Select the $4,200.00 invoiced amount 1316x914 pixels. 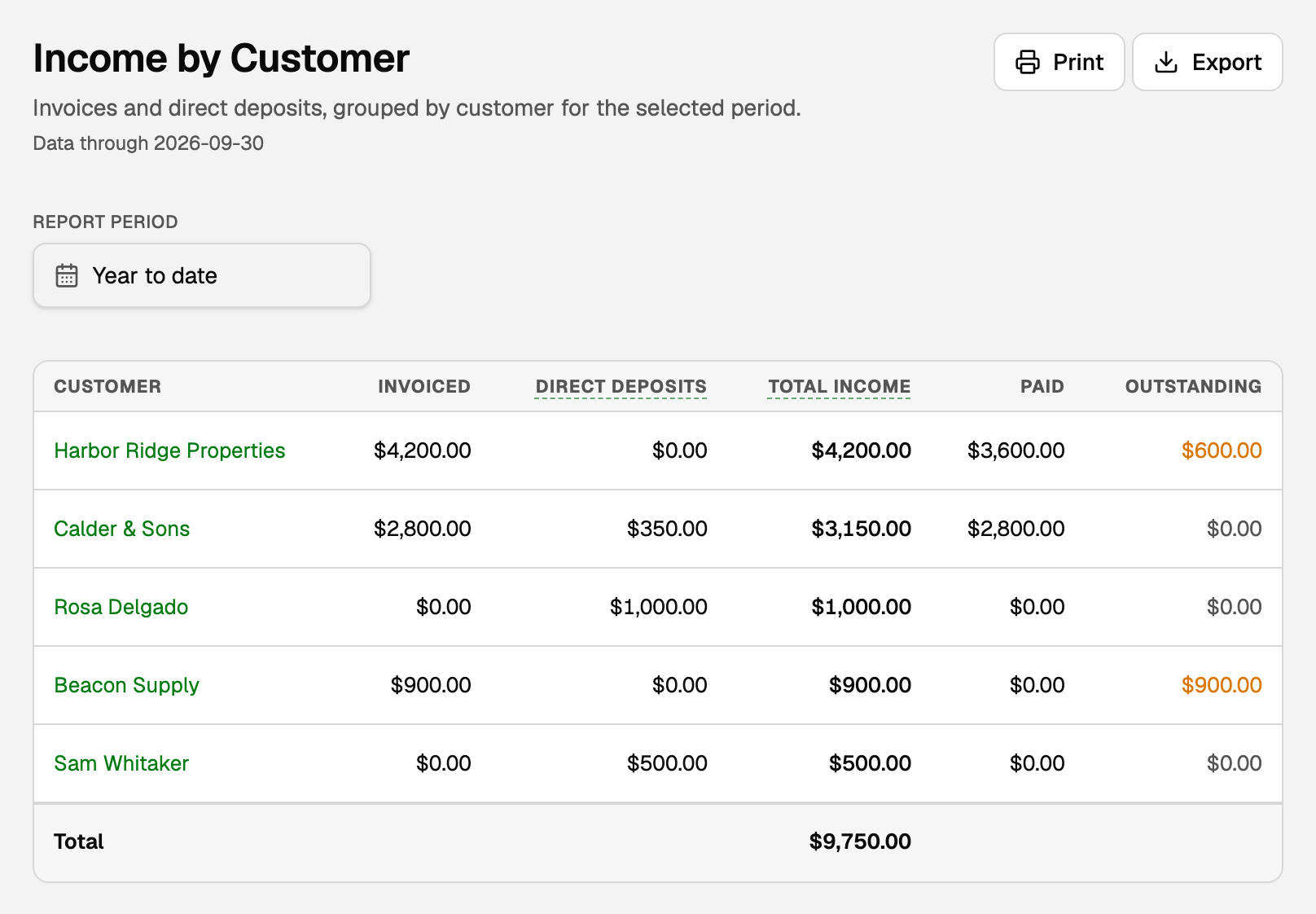pyautogui.click(x=422, y=450)
